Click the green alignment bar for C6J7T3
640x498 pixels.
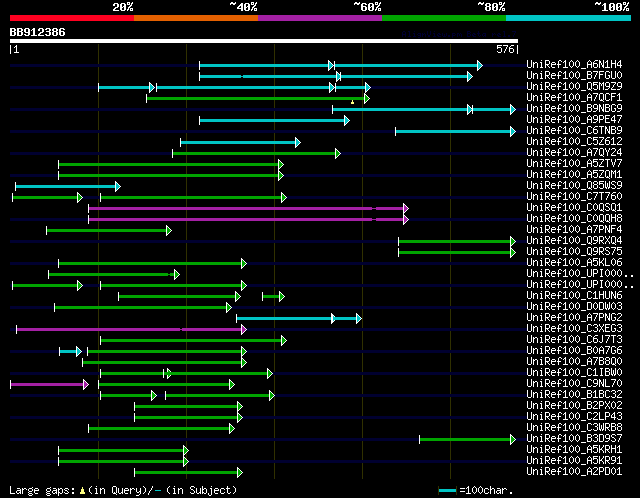pos(193,341)
